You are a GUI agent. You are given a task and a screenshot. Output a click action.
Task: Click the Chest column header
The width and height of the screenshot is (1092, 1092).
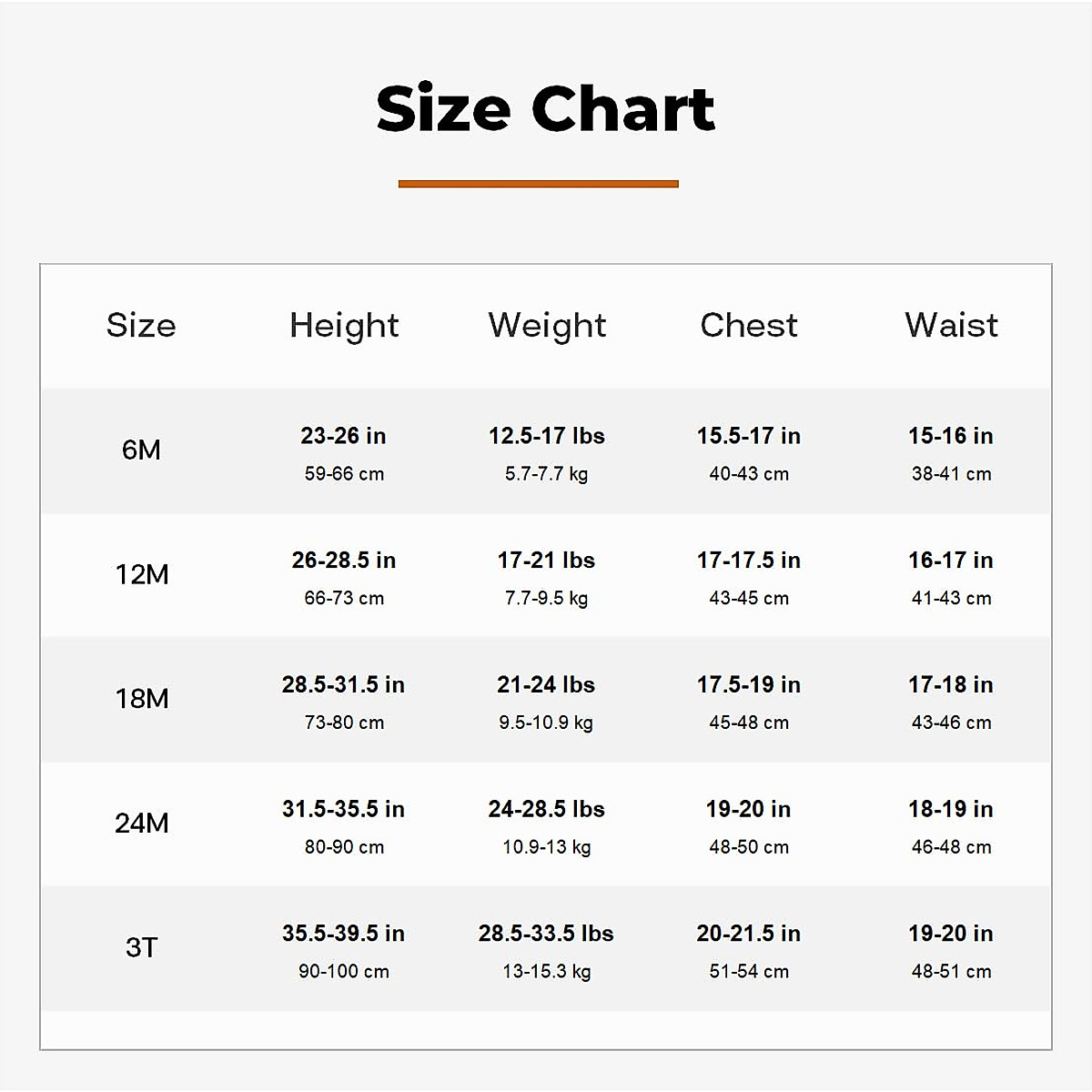pyautogui.click(x=749, y=325)
